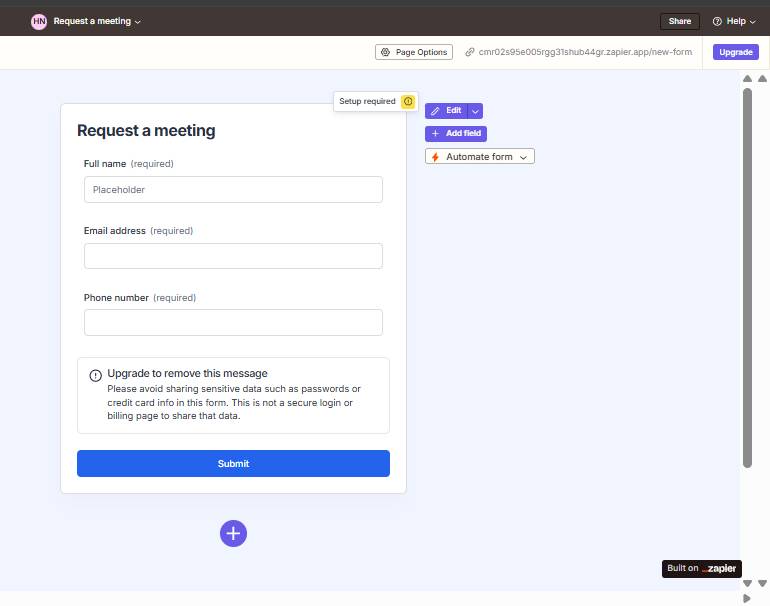Open the Automate form dropdown
The width and height of the screenshot is (770, 606).
pos(480,157)
